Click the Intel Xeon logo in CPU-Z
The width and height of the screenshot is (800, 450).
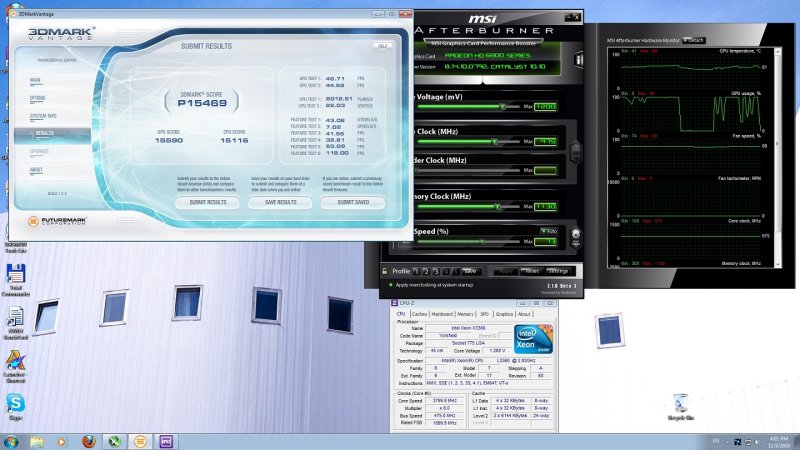(x=533, y=339)
